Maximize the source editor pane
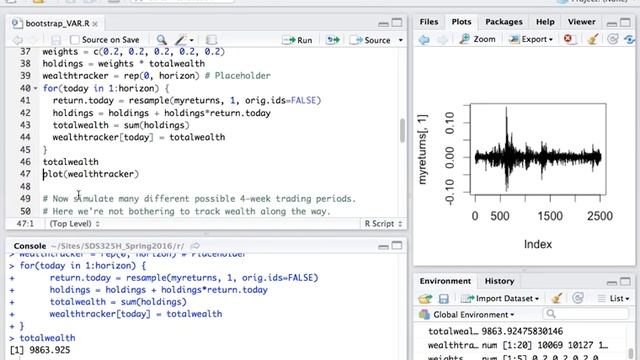This screenshot has height=360, width=640. coord(397,23)
